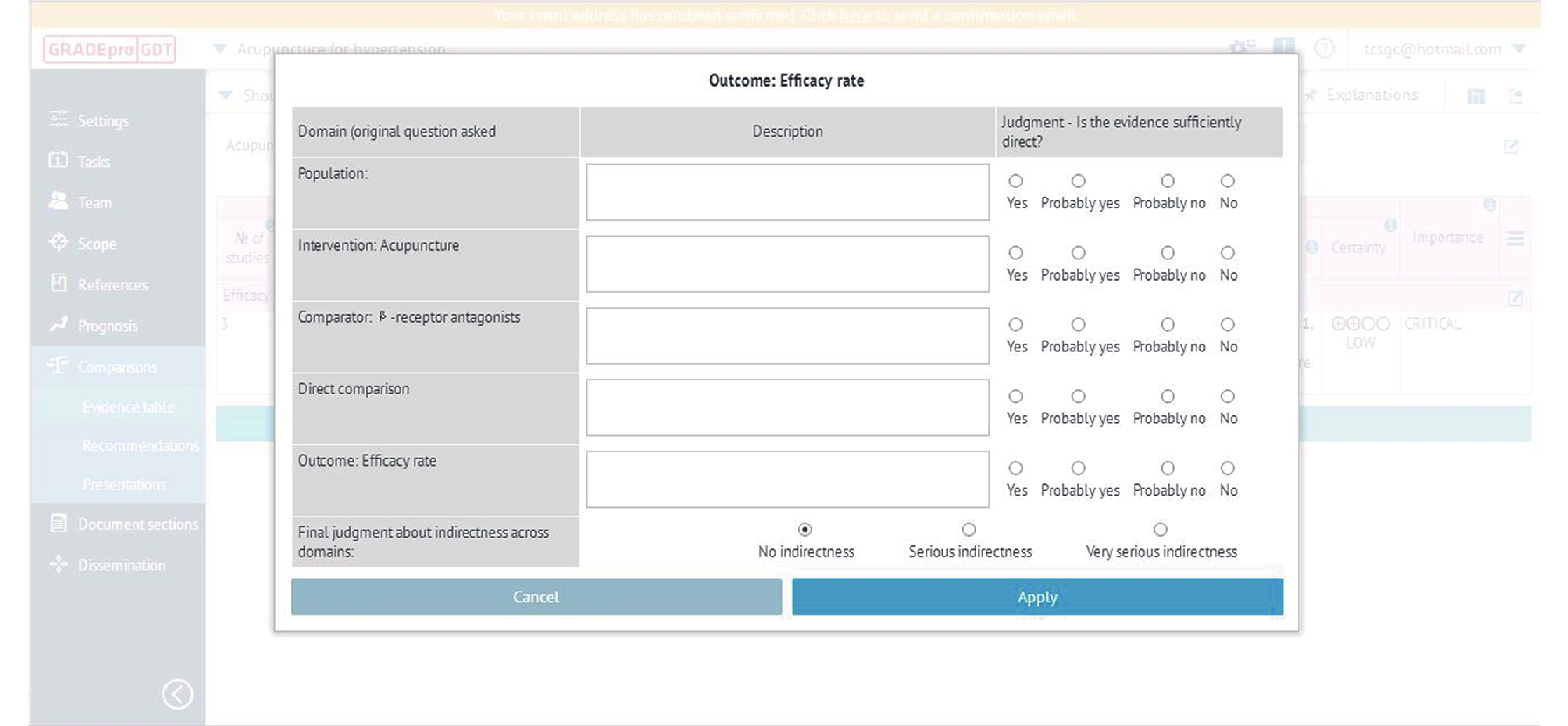Viewport: 1568px width, 726px height.
Task: Open the Document sections menu item
Action: 118,523
